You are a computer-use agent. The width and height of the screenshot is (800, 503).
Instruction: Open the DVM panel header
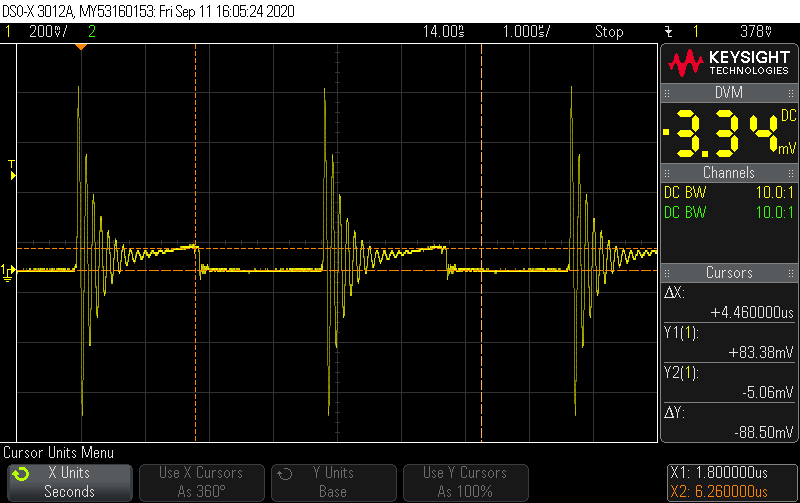pyautogui.click(x=729, y=93)
